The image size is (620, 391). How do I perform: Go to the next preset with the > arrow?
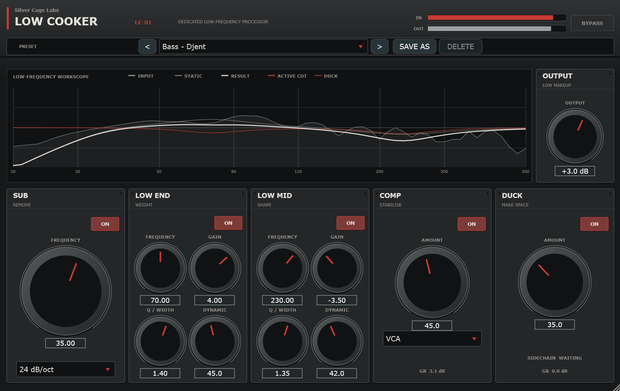379,47
